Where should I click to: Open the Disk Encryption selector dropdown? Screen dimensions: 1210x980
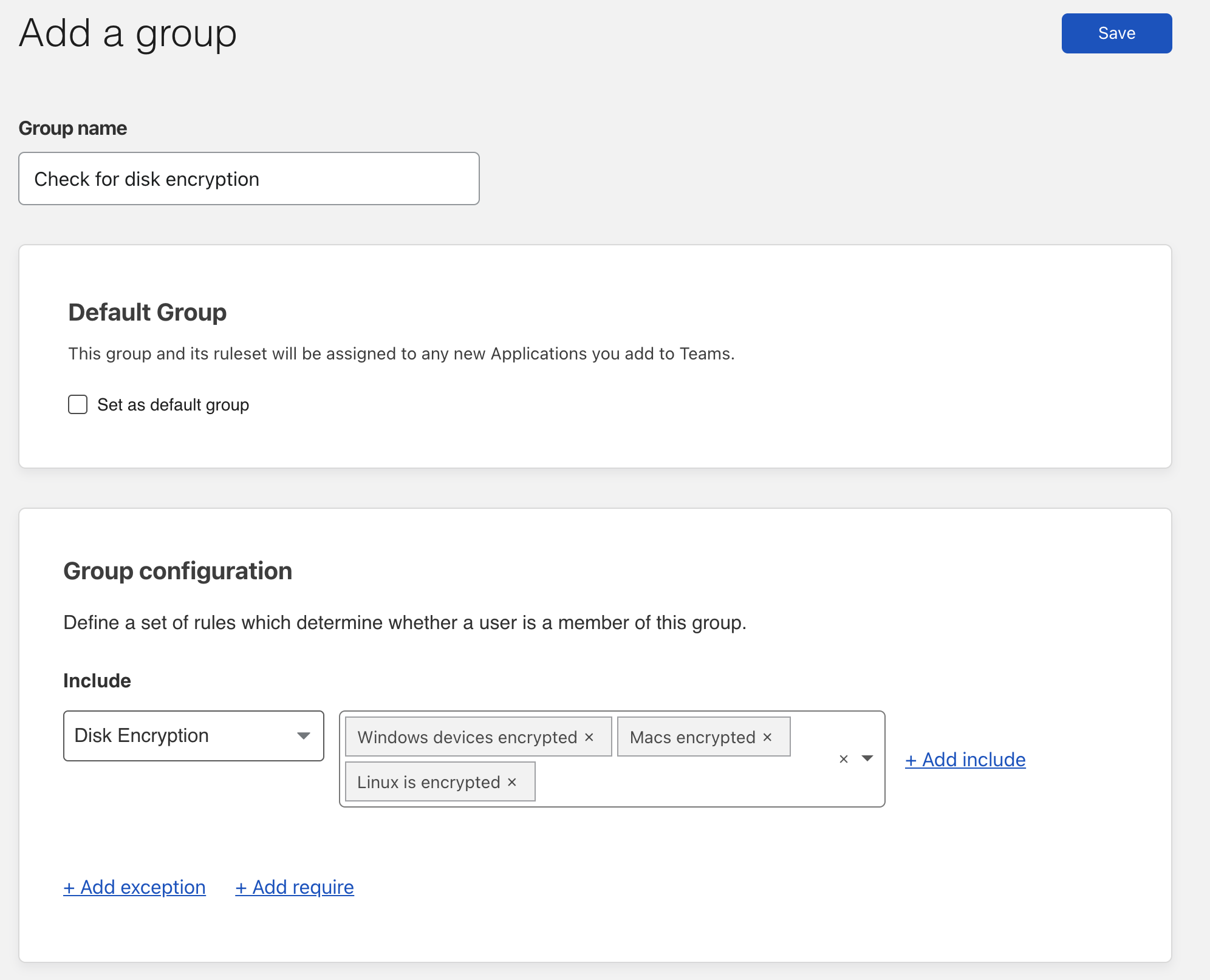click(194, 736)
